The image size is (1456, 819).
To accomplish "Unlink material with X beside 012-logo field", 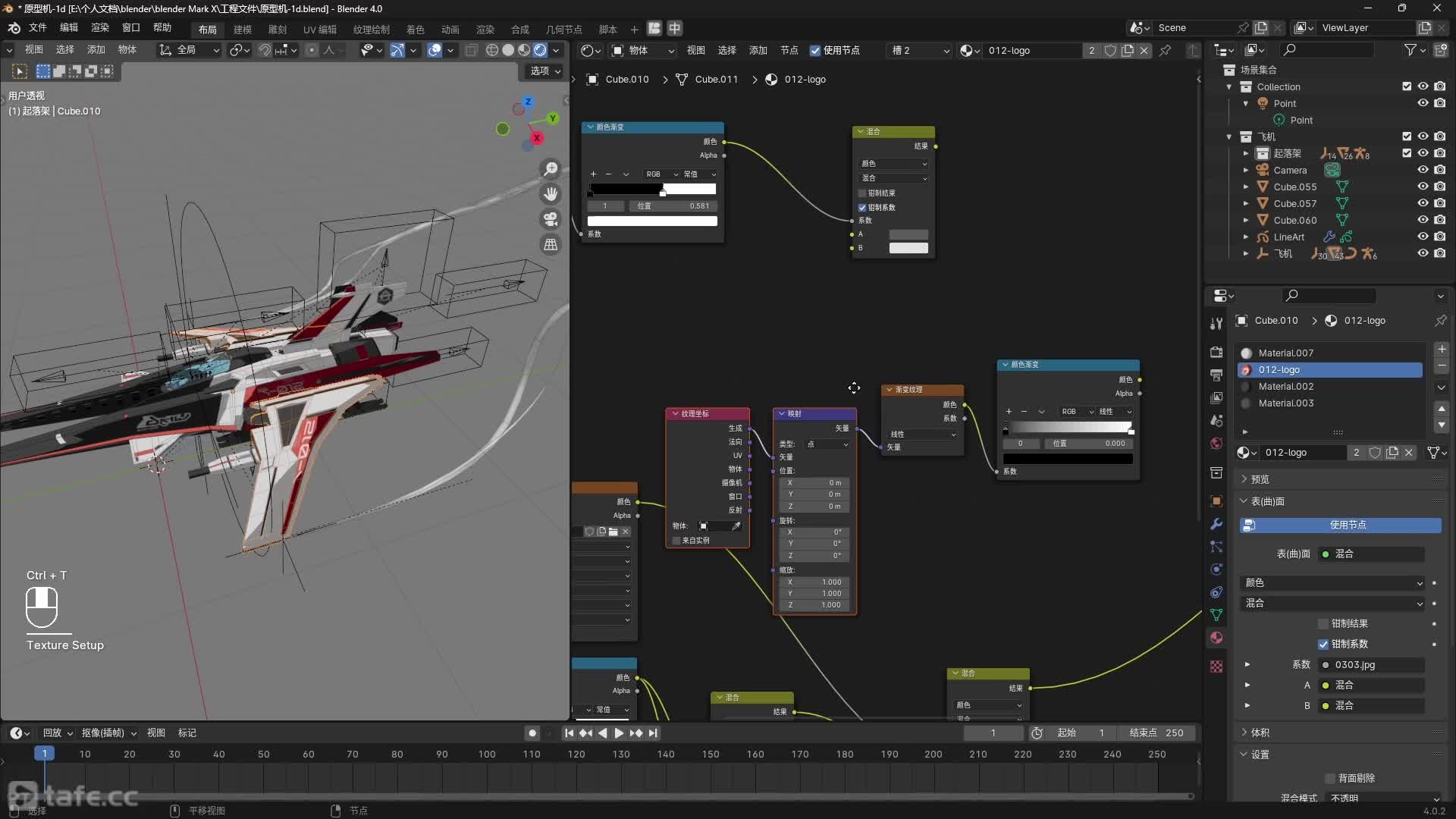I will point(1408,453).
